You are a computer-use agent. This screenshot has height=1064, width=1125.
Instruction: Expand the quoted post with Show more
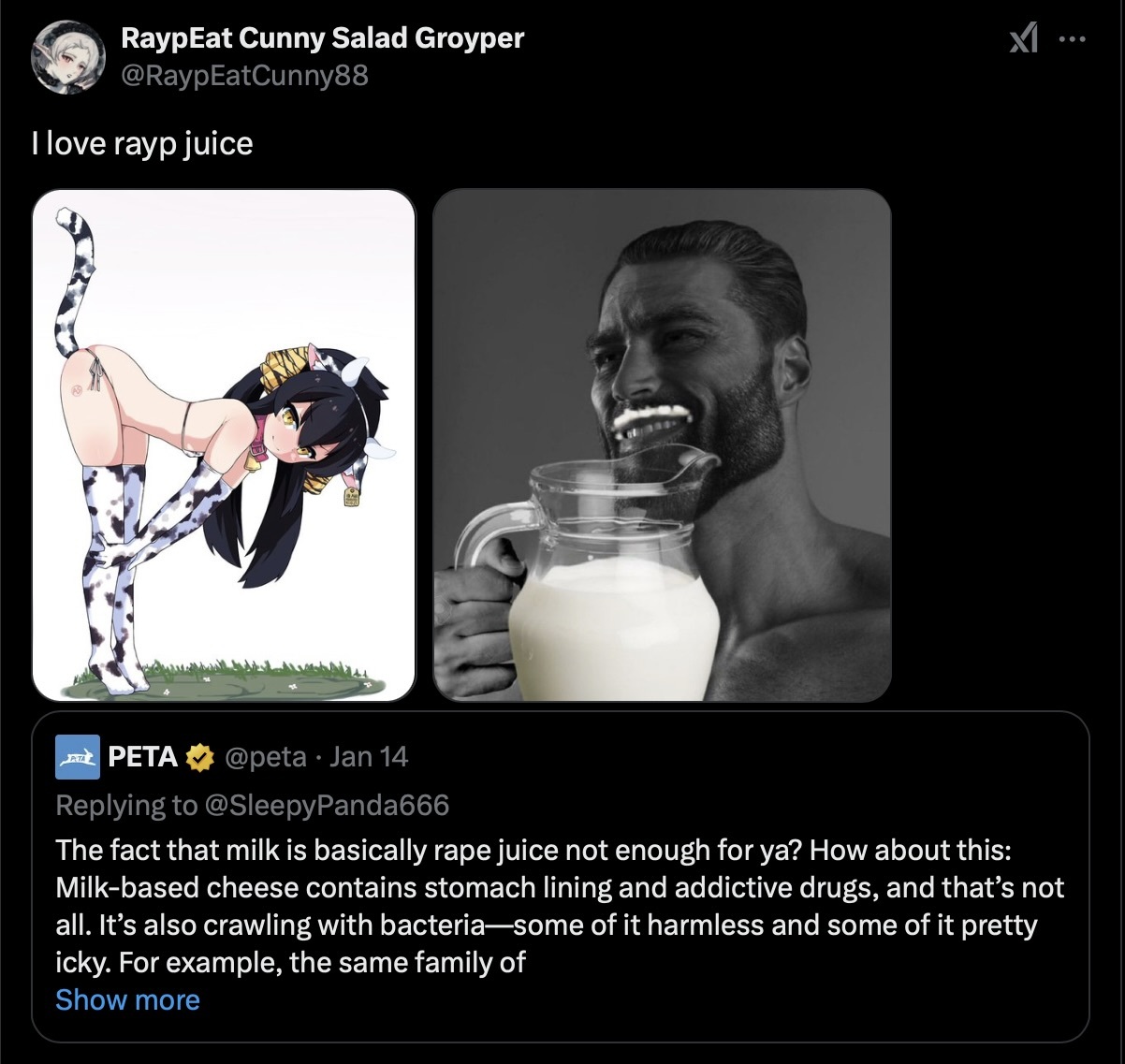click(127, 999)
